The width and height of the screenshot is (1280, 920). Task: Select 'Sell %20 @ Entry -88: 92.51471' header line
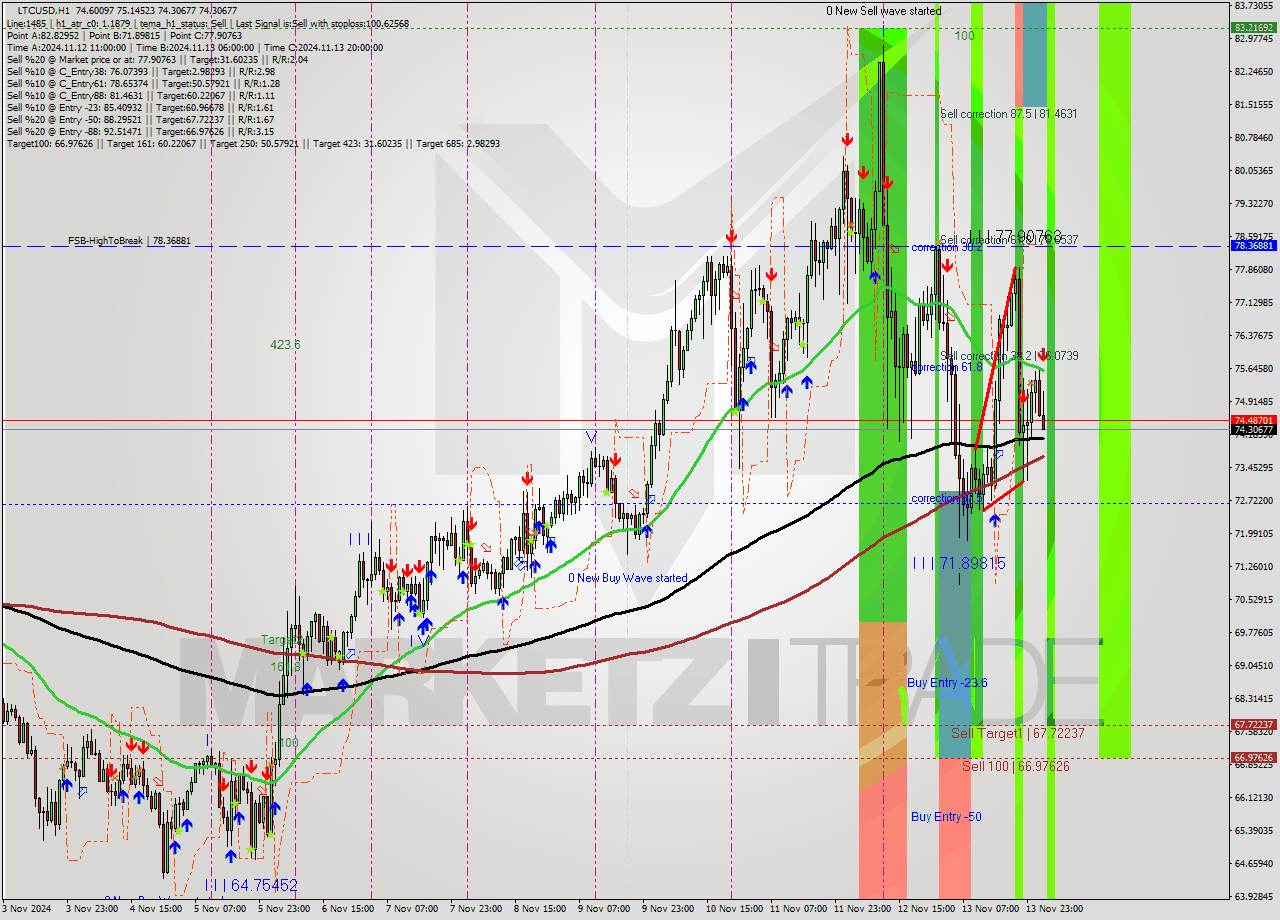[x=140, y=132]
